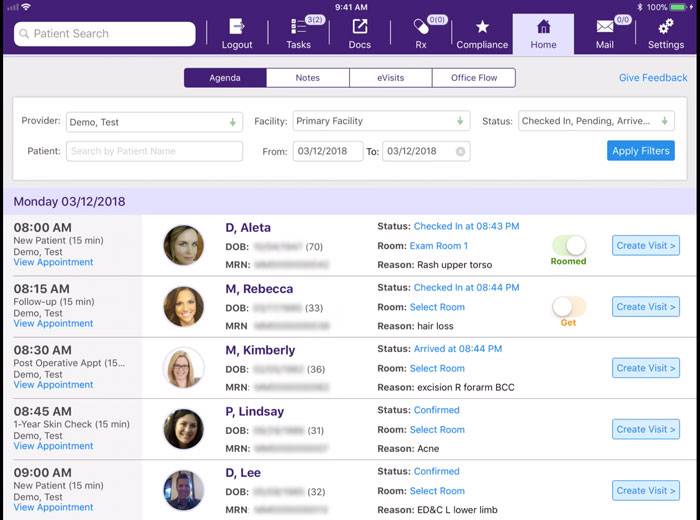Open the Mail envelope icon

604,27
